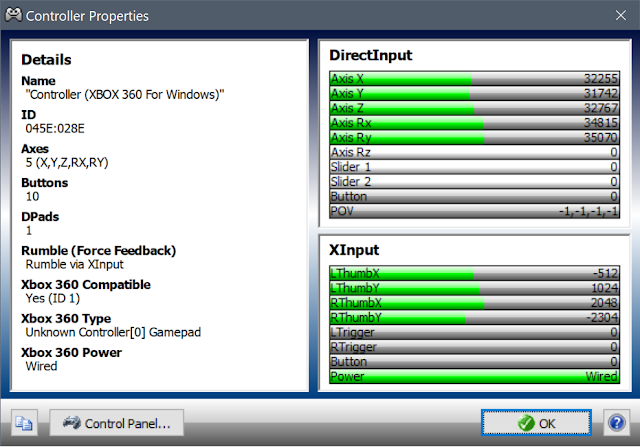Click the DirectInput Axis Z bar
640x447 pixels.
click(x=474, y=108)
